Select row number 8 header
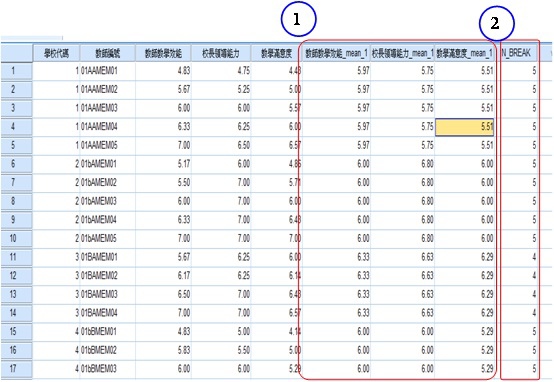This screenshot has height=382, width=554. pyautogui.click(x=17, y=201)
